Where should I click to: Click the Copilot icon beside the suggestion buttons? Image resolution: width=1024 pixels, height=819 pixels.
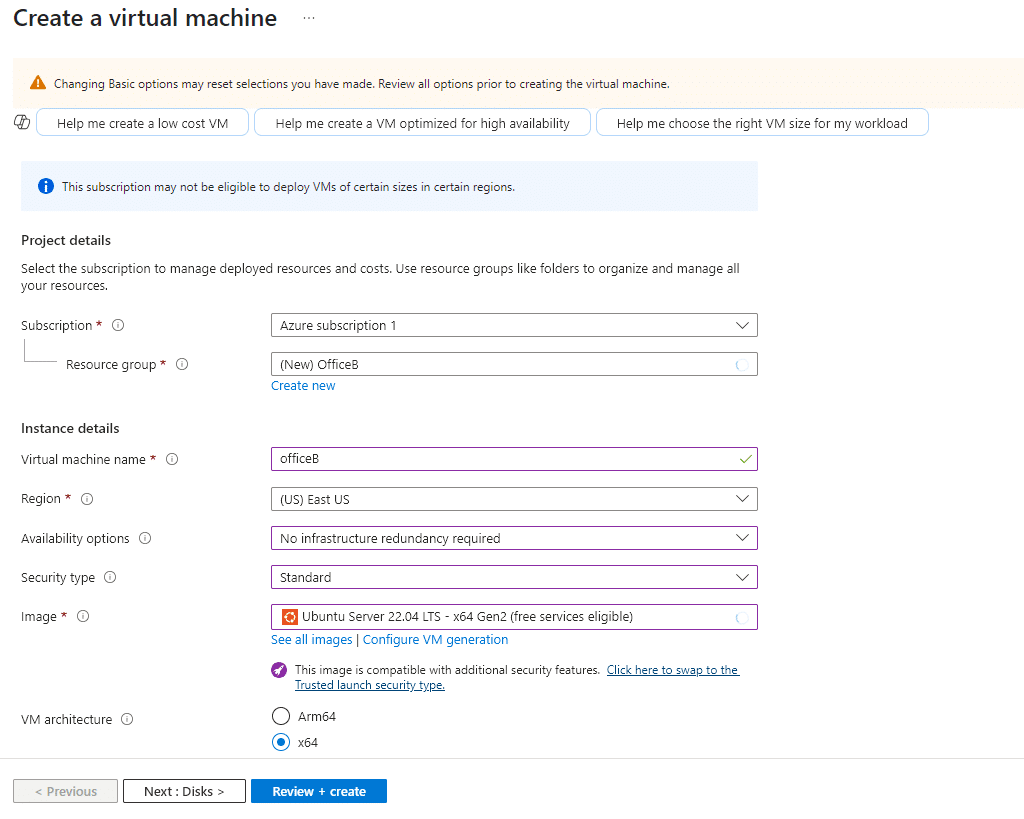[21, 123]
